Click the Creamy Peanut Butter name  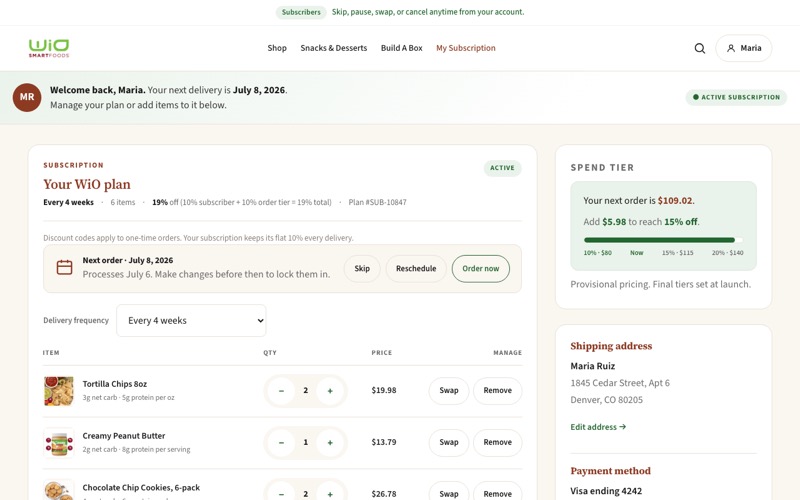pos(124,436)
